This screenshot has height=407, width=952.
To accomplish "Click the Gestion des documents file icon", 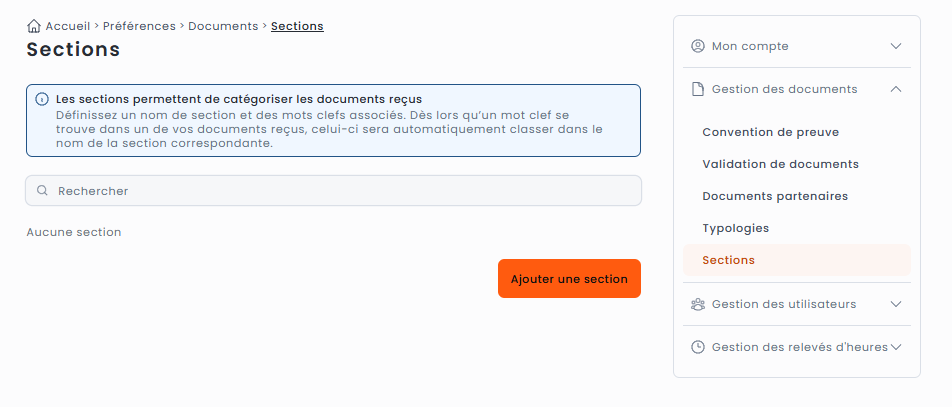I will pyautogui.click(x=698, y=89).
